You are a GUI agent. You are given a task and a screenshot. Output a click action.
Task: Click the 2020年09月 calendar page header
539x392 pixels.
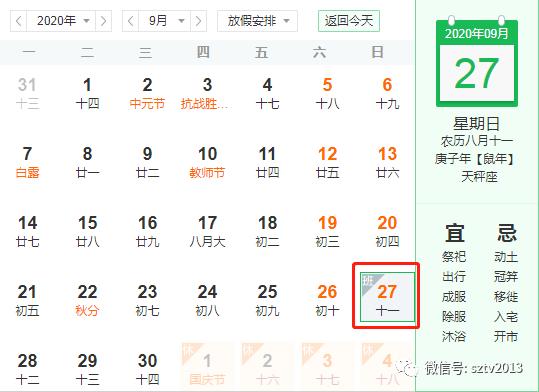[x=477, y=34]
